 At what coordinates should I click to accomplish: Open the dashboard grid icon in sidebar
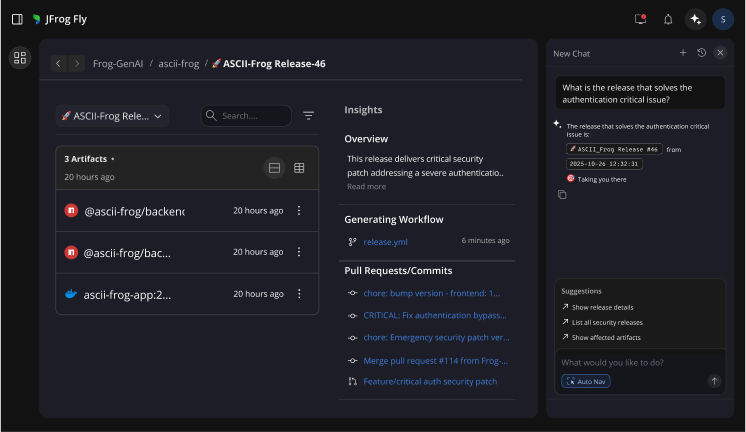20,58
